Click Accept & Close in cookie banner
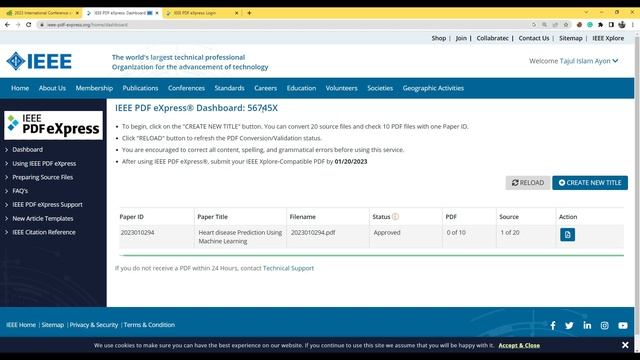The width and height of the screenshot is (640, 360). (x=519, y=345)
